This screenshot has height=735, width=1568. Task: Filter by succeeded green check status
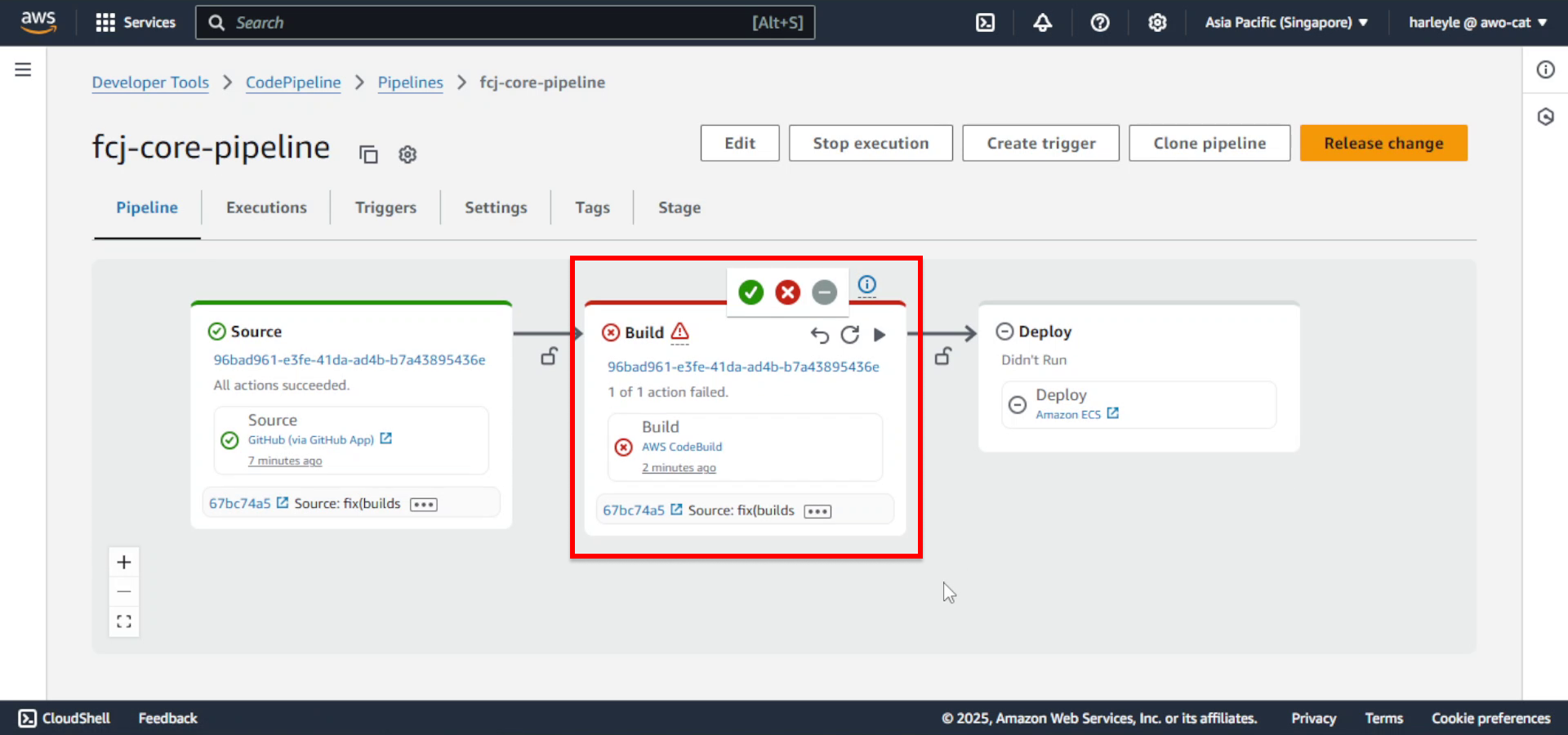tap(751, 292)
